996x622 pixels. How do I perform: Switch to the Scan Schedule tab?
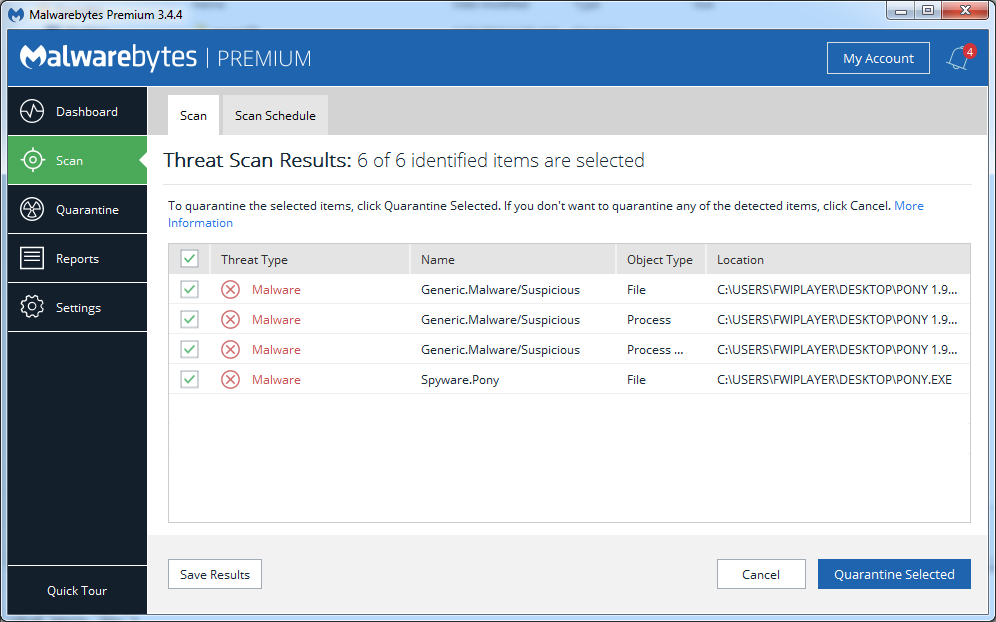[x=275, y=115]
